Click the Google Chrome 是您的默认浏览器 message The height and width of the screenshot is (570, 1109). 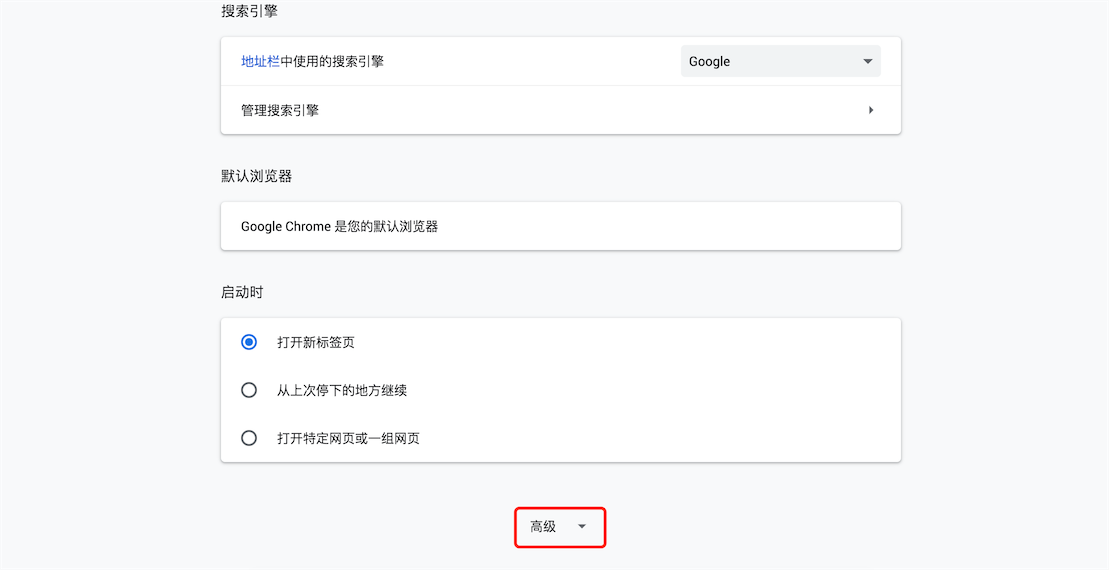tap(339, 226)
